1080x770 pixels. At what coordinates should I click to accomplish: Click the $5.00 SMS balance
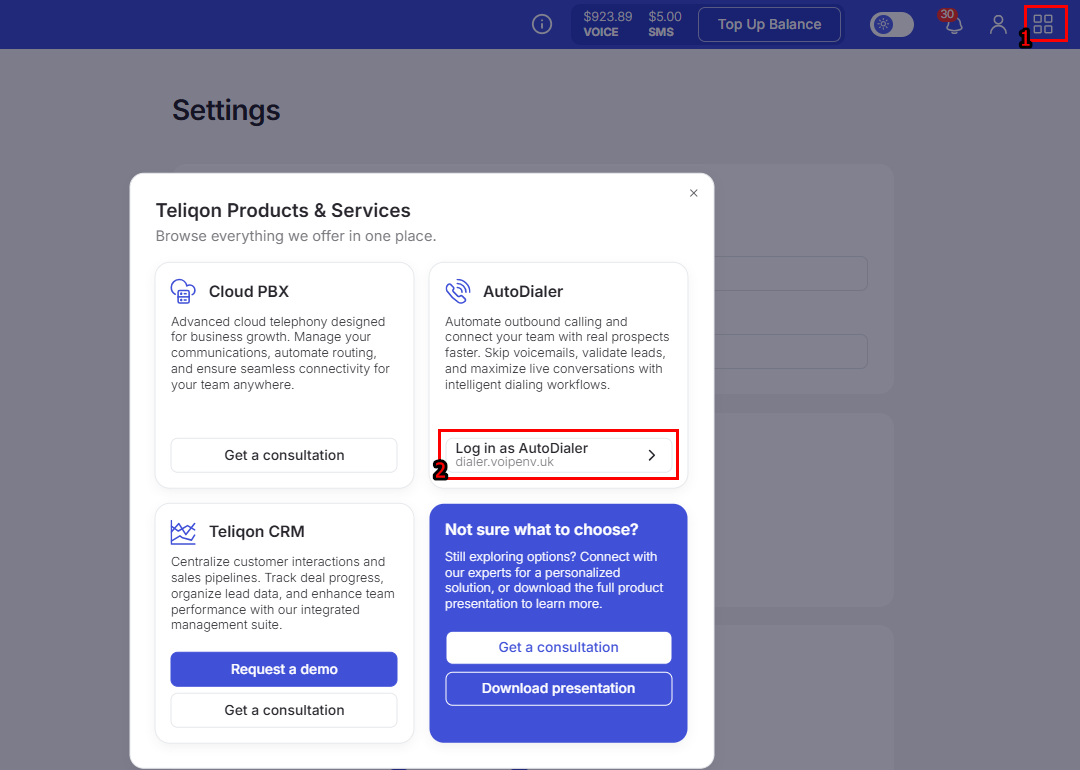[x=664, y=24]
